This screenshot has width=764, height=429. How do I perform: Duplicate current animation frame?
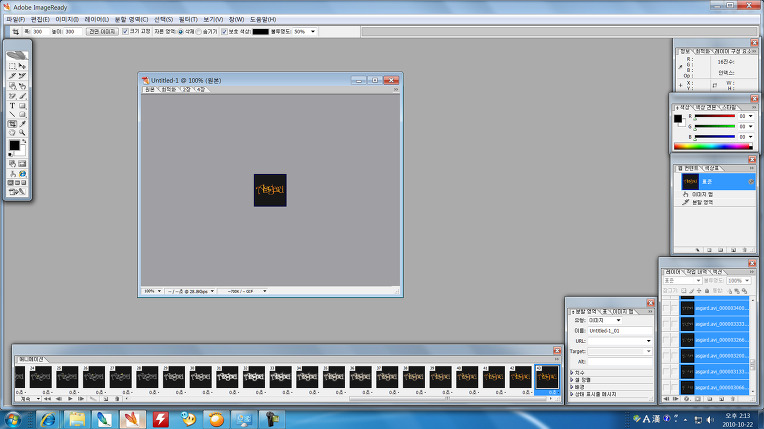106,399
